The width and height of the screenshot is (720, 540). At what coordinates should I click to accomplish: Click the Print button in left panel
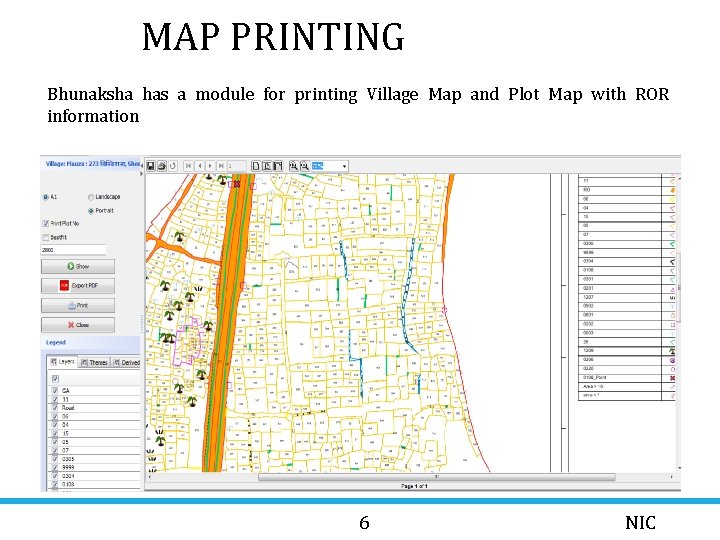point(78,305)
